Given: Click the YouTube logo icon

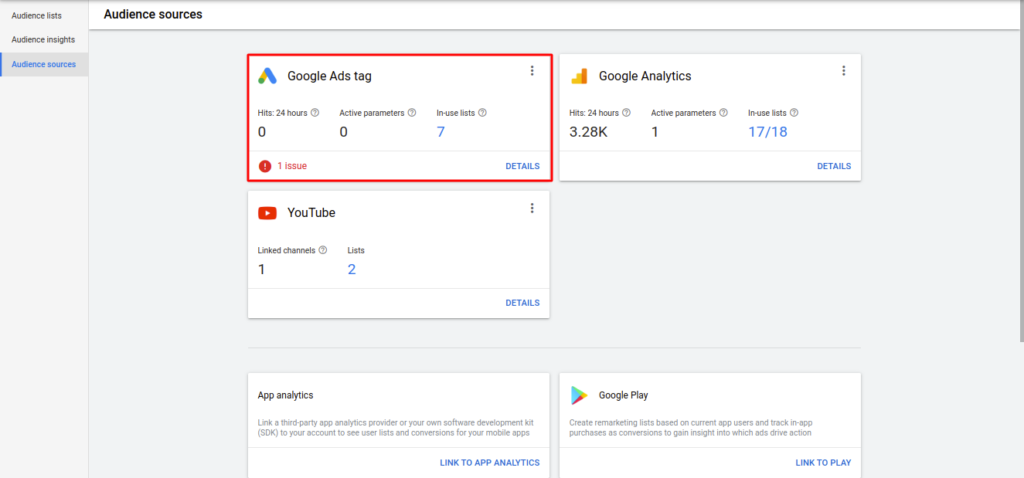Looking at the screenshot, I should click(267, 213).
